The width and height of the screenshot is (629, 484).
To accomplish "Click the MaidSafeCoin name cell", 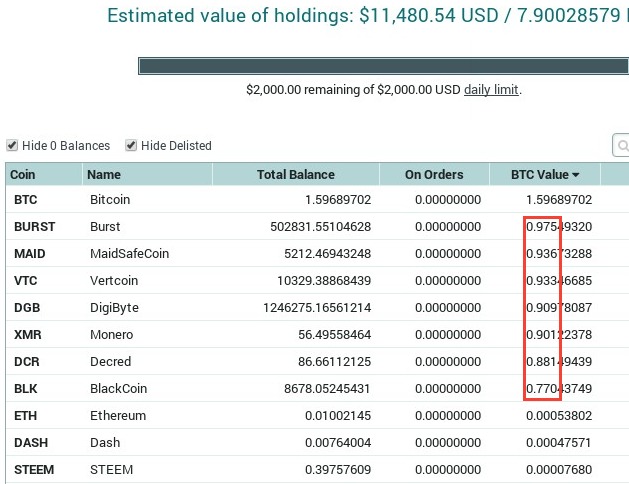I will pos(130,253).
